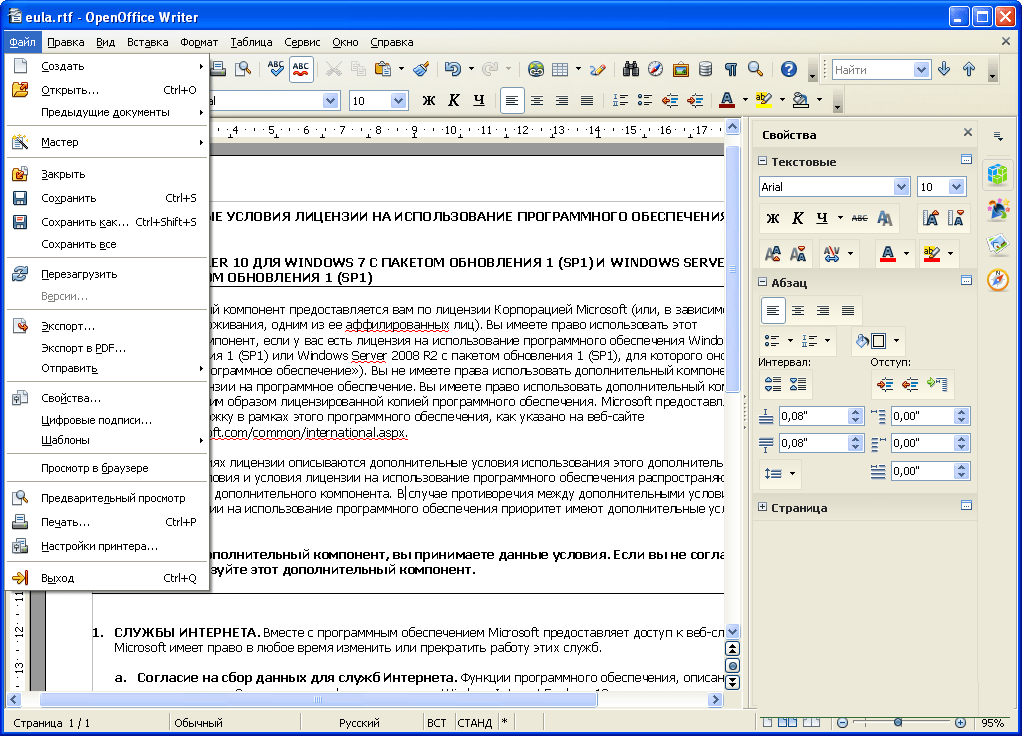Click zoom in plus on status bar
1022x736 pixels.
[x=960, y=722]
